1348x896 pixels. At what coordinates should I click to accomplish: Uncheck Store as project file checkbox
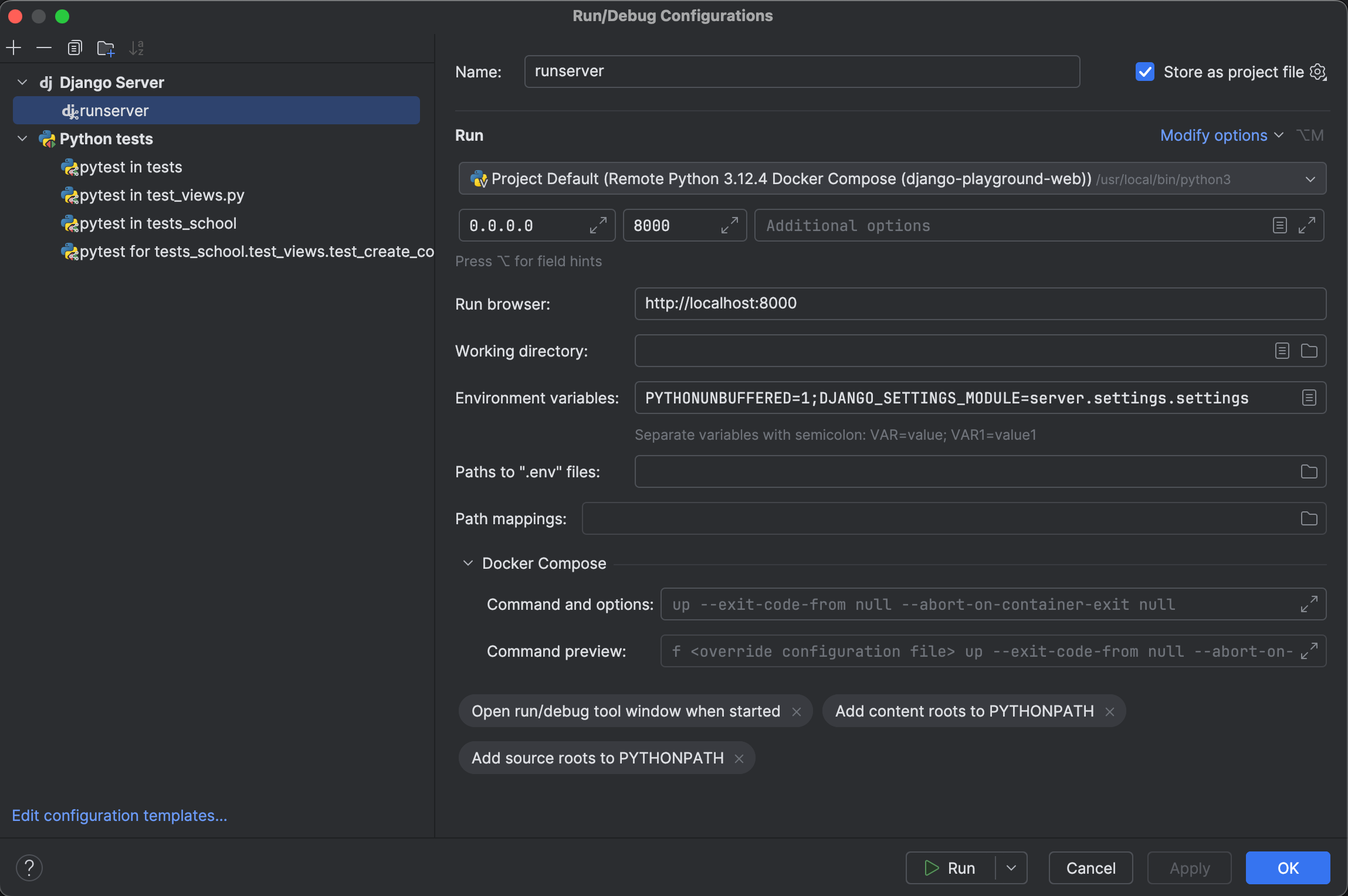[x=1144, y=72]
